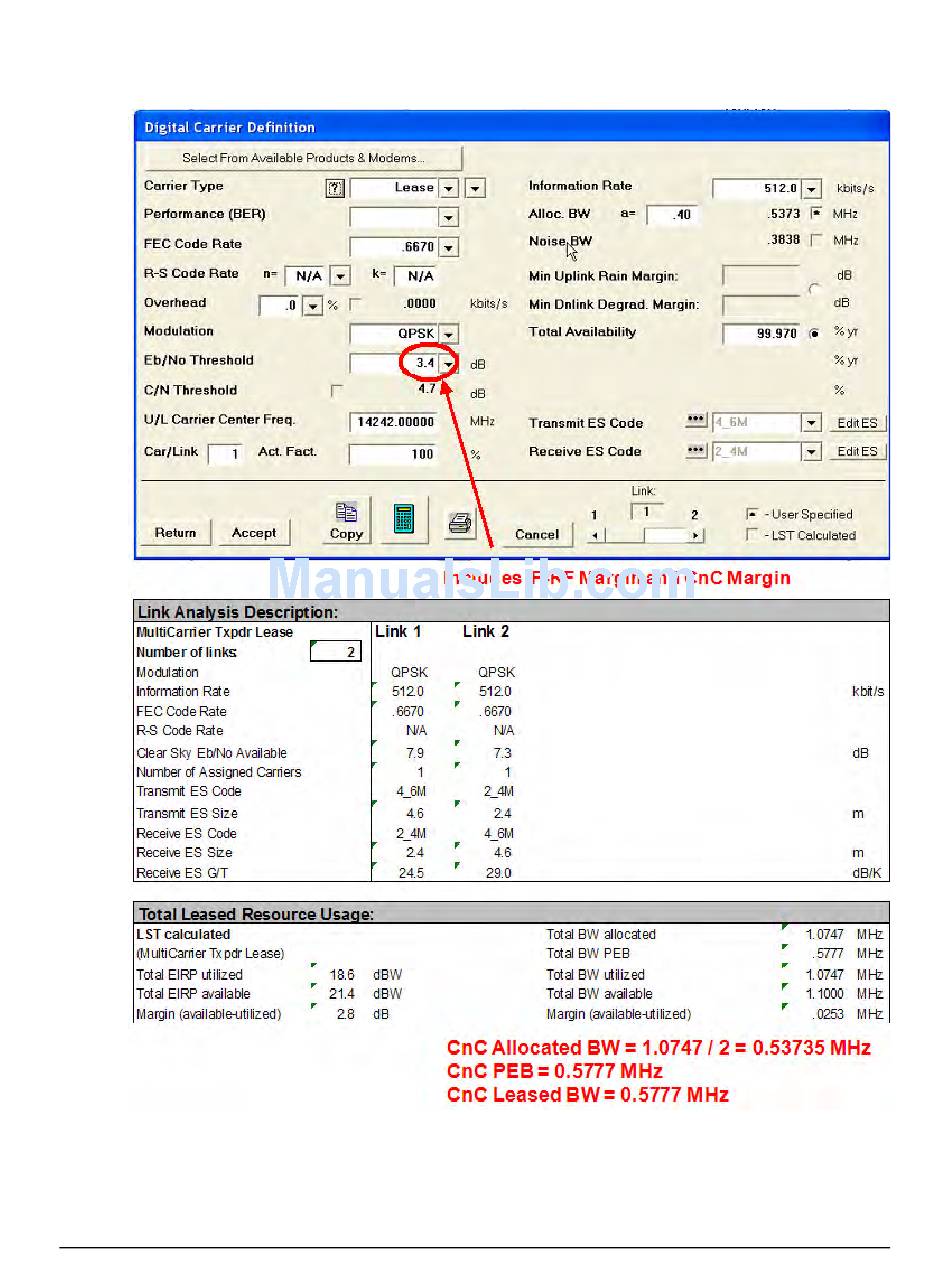Click the printer icon button
This screenshot has height=1267, width=950.
coord(460,522)
